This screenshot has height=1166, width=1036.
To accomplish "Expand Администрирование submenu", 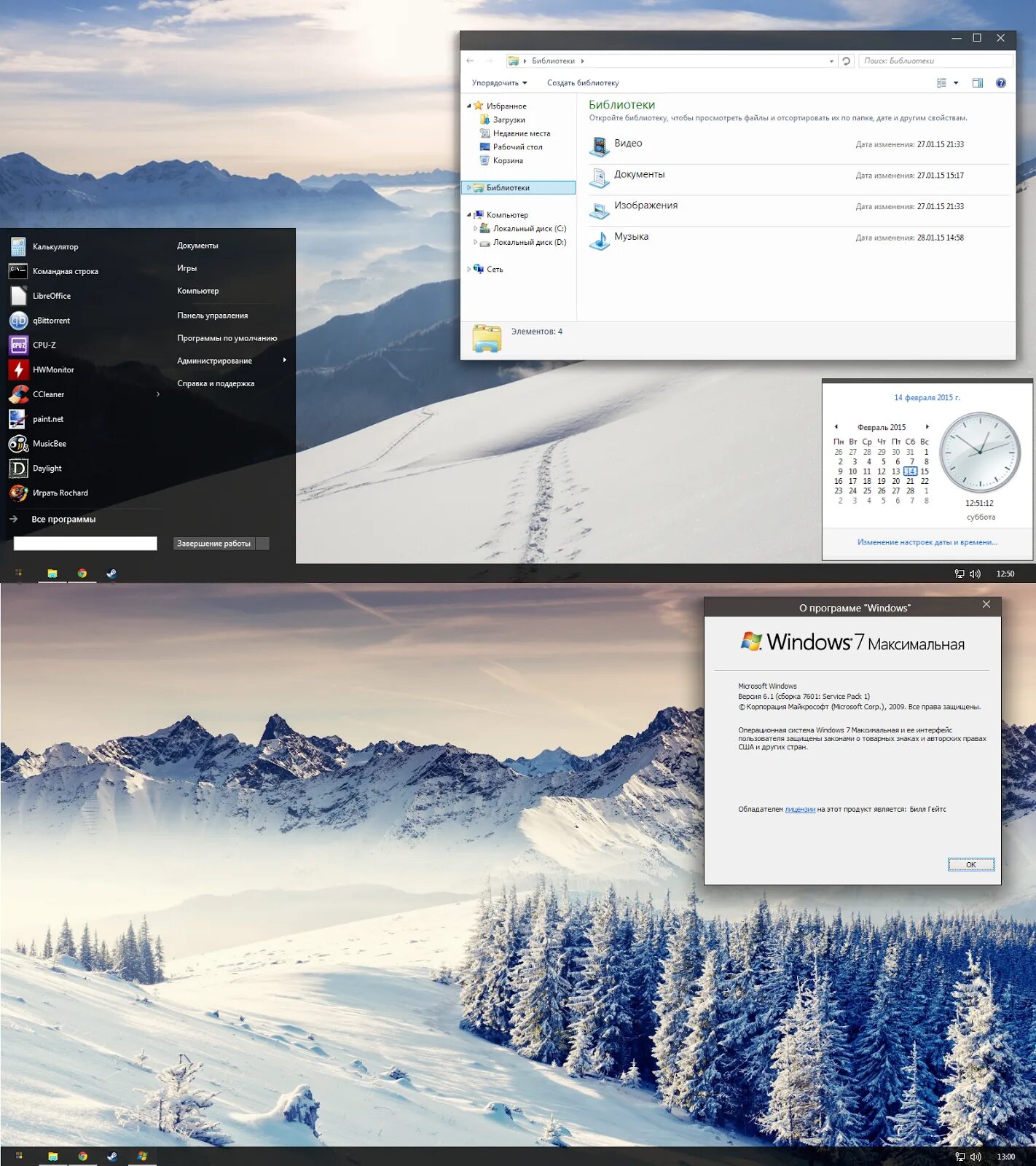I will coord(232,361).
